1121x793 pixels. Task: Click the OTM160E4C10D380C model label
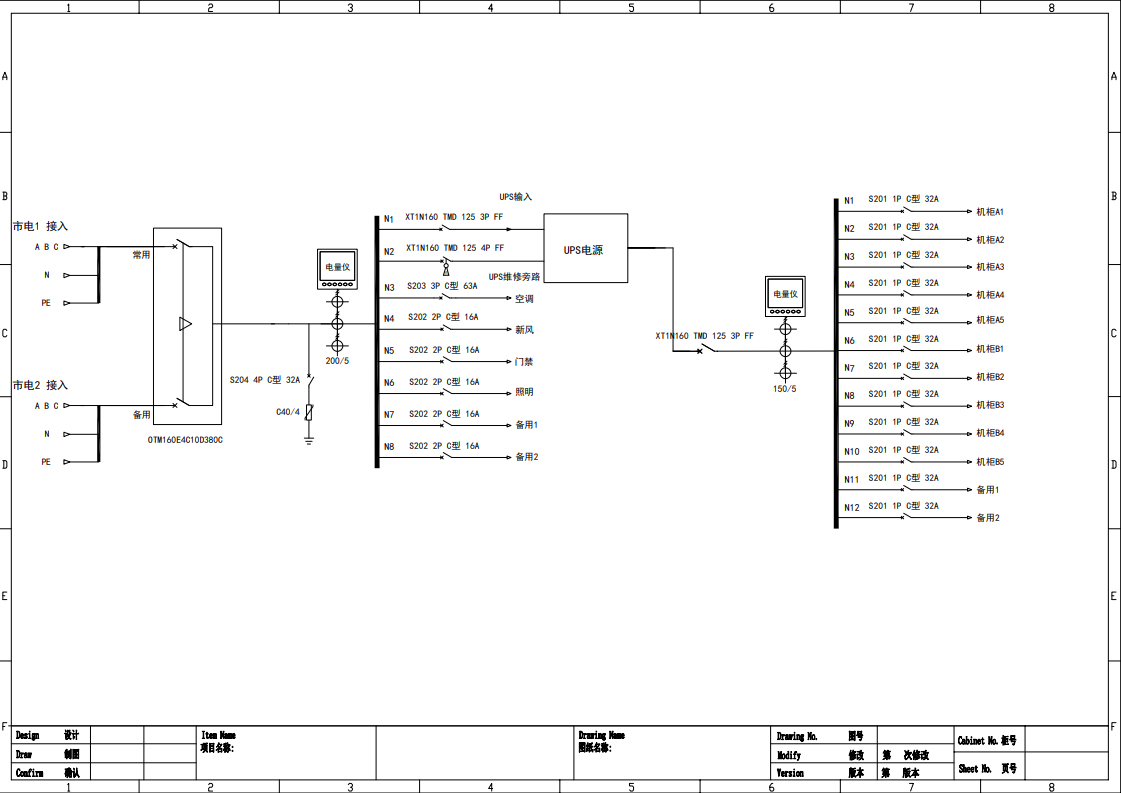point(185,439)
